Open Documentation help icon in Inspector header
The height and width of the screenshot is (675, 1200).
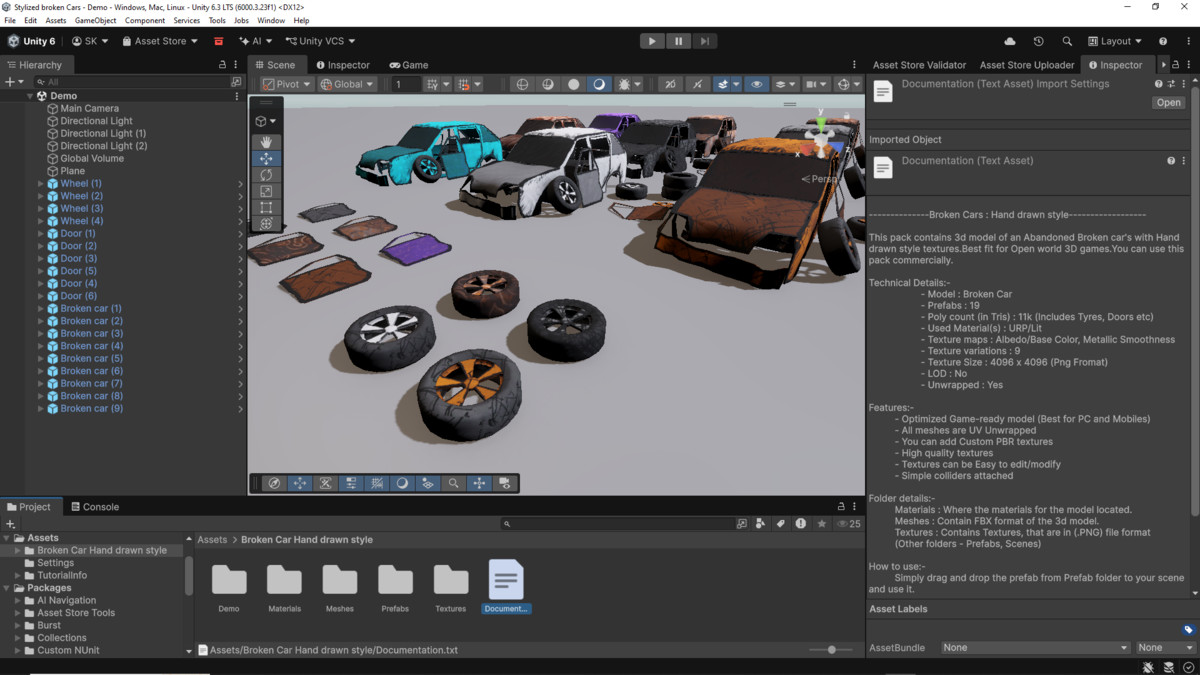tap(1159, 84)
